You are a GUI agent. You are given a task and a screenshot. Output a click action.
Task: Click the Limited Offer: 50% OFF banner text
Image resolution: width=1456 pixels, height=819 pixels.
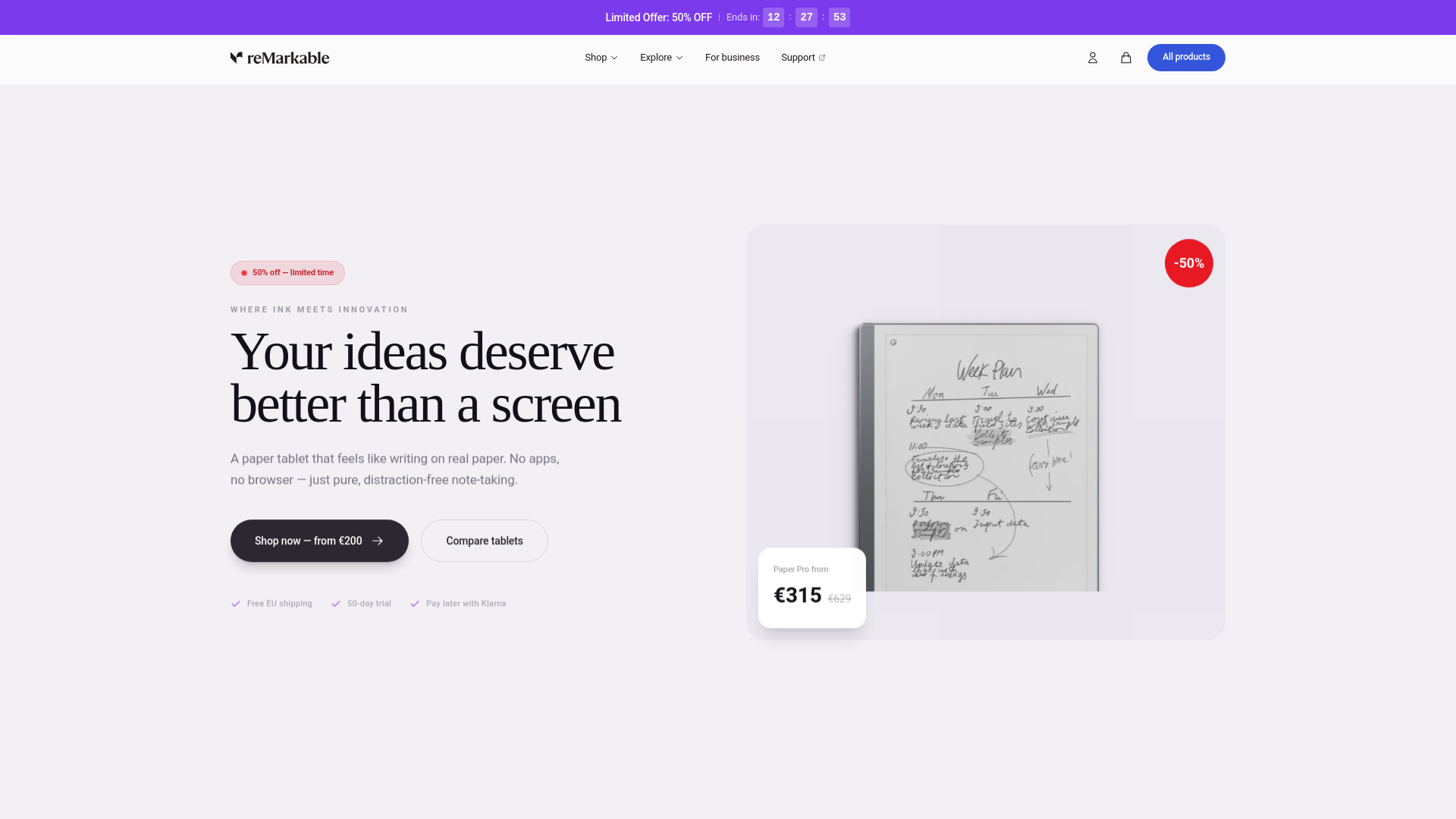tap(658, 17)
